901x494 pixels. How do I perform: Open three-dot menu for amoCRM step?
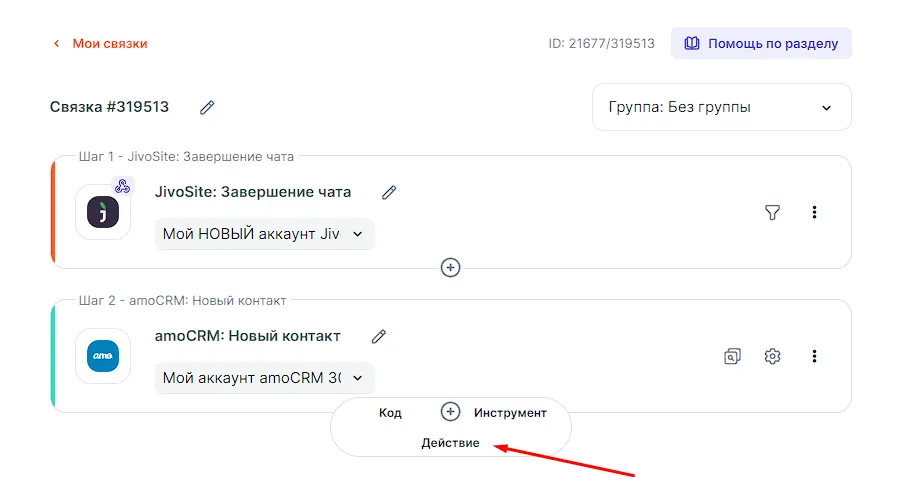(x=814, y=356)
